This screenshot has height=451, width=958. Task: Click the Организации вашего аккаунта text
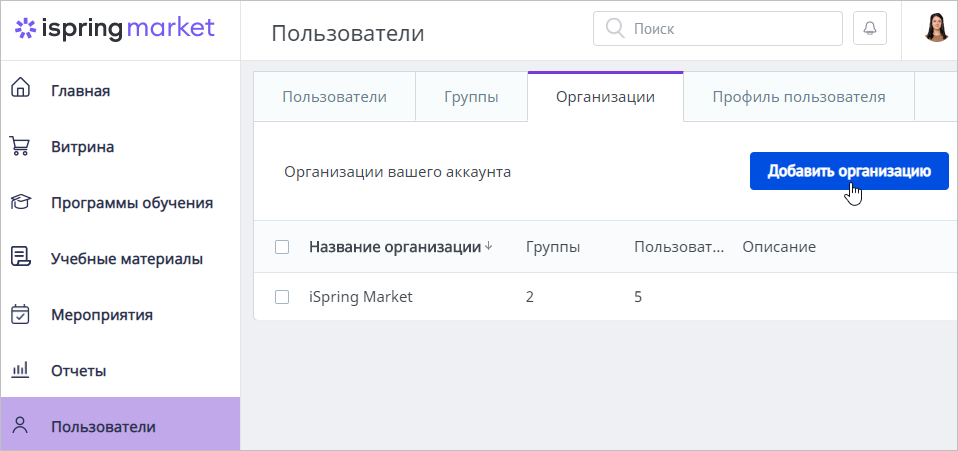[397, 172]
